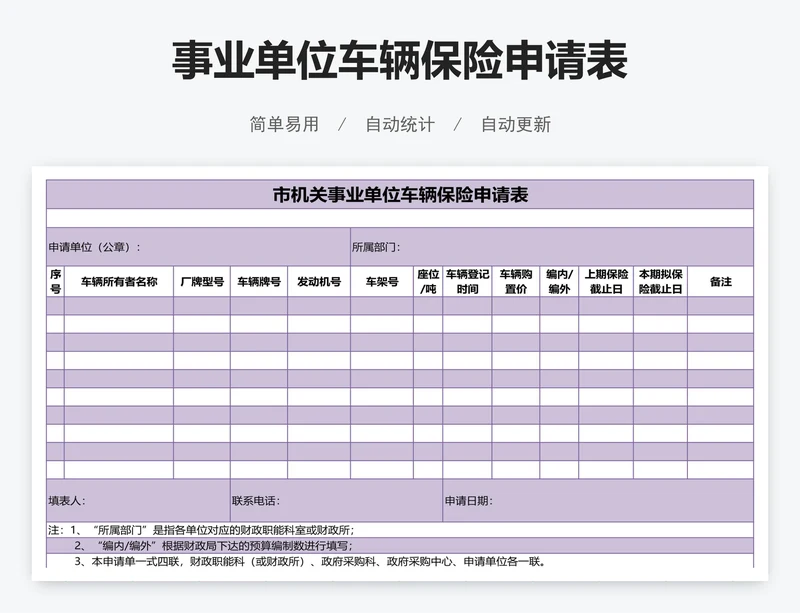Select the 车辆所有者名称 column header

click(x=119, y=282)
